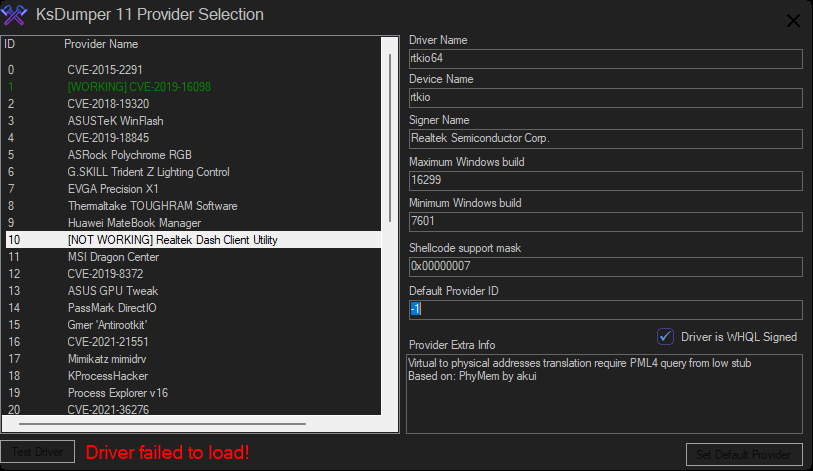Select the MSI Dragon Center provider

193,257
